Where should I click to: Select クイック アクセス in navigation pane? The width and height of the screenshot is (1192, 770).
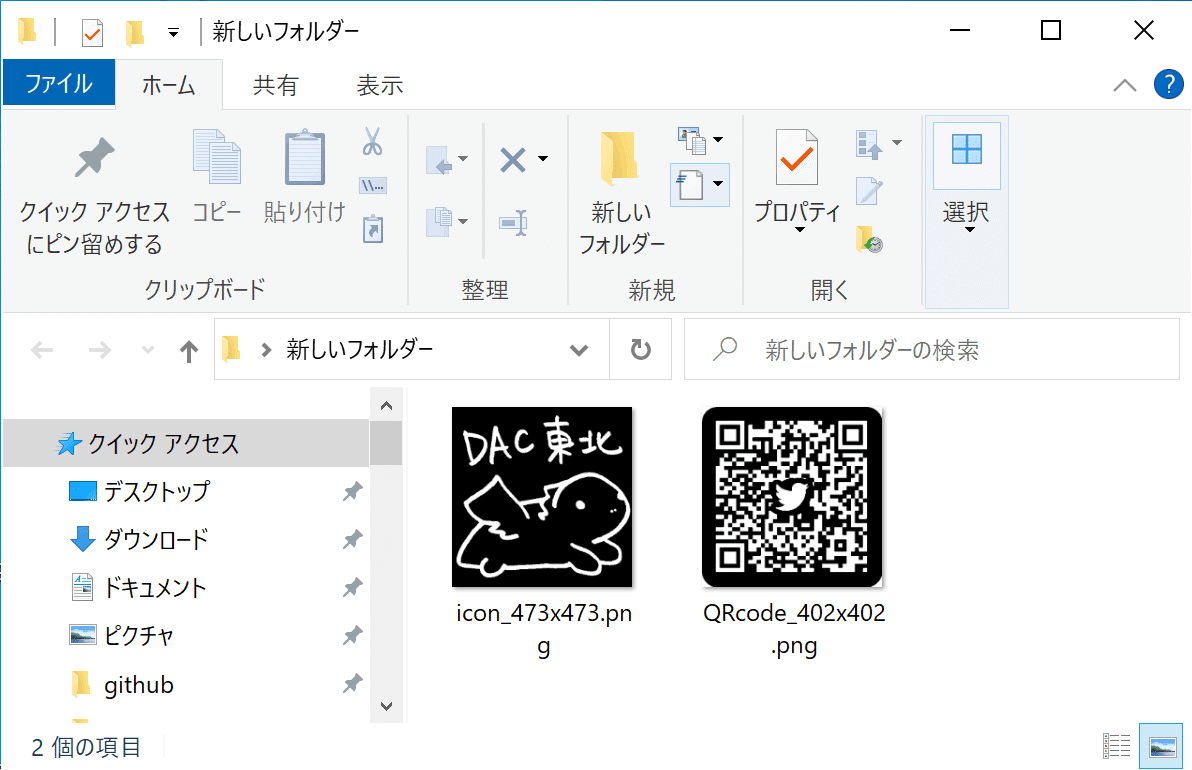[x=186, y=443]
